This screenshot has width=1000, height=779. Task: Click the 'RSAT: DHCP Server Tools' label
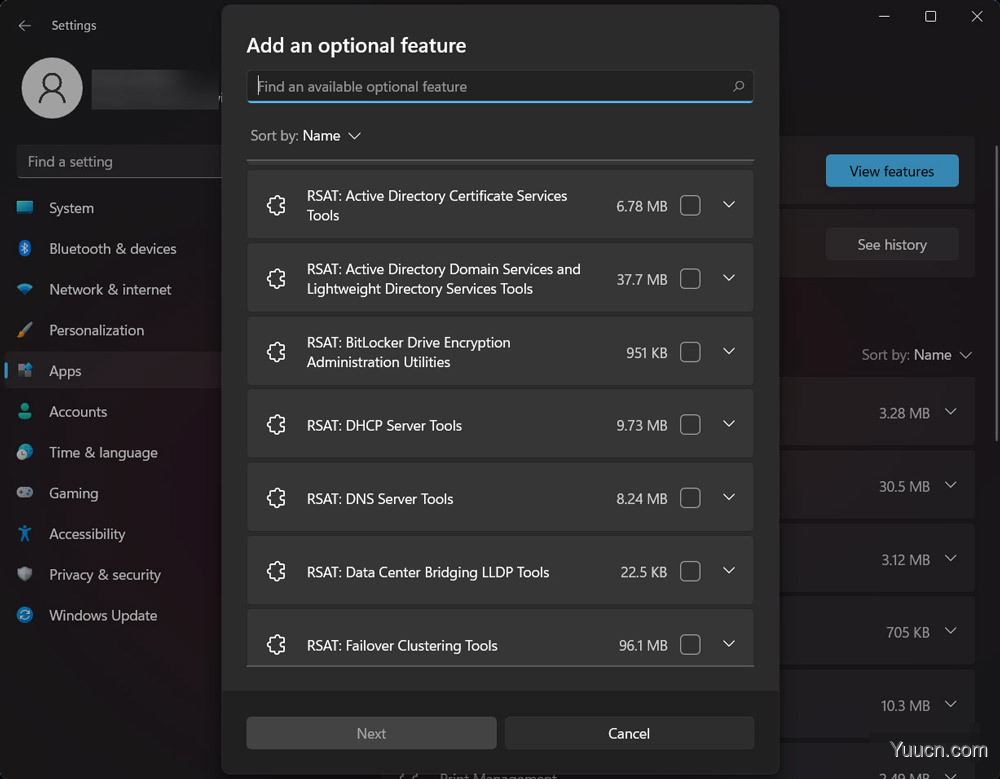click(384, 426)
